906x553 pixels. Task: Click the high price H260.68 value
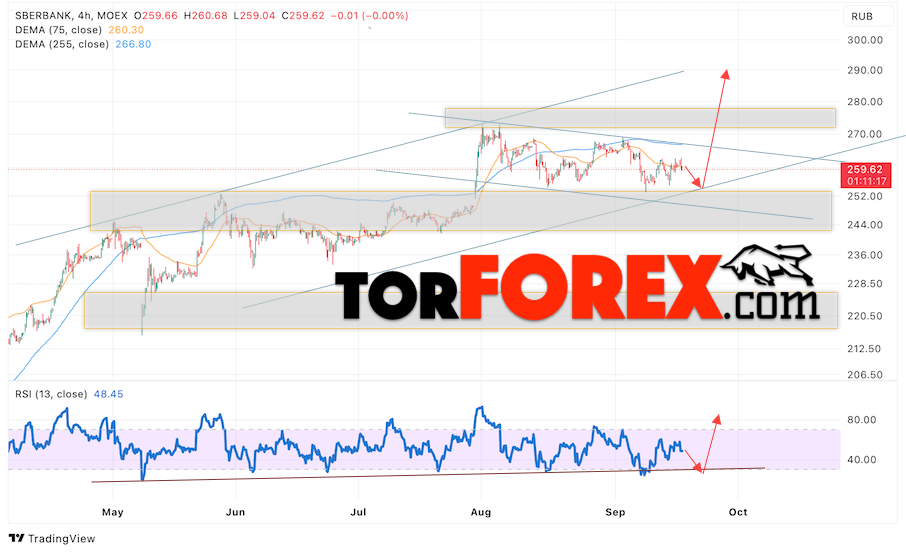(x=206, y=16)
